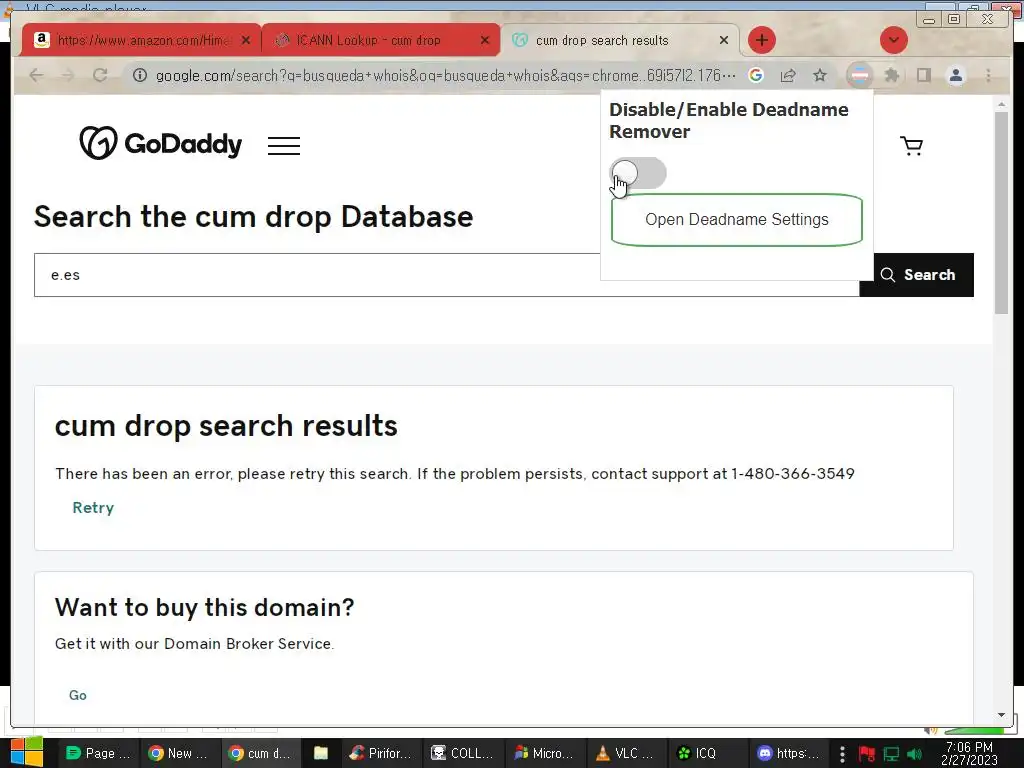Open the Micro... taskbar item
1024x768 pixels.
pyautogui.click(x=544, y=754)
